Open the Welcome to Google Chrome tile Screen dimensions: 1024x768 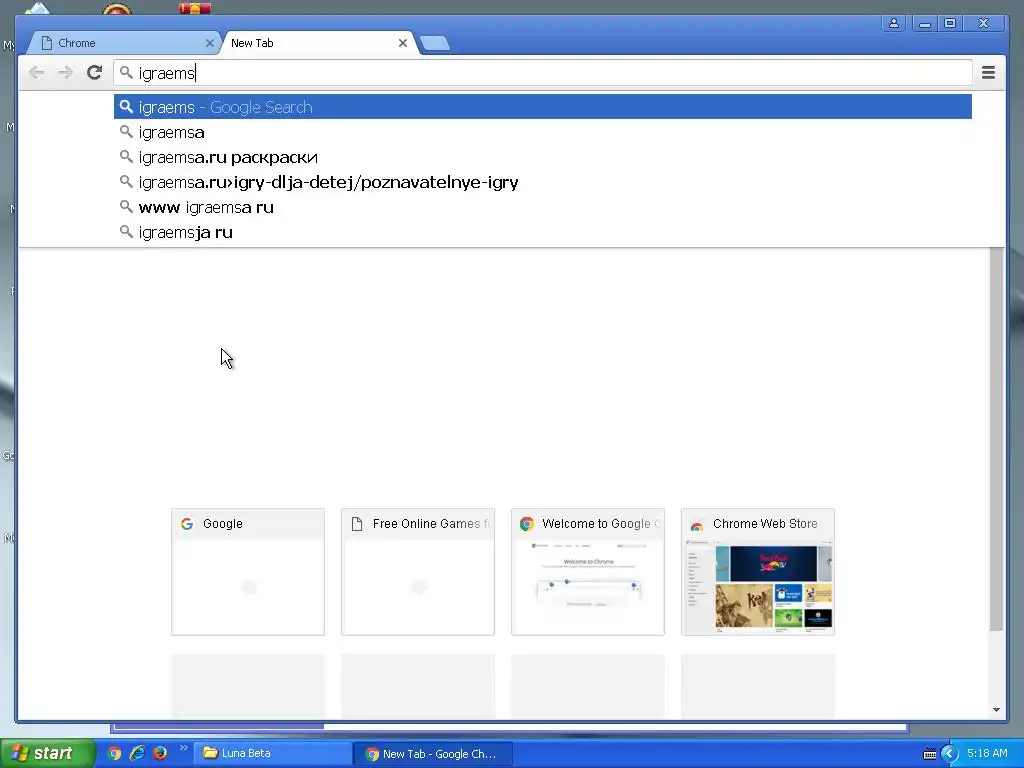click(x=588, y=571)
